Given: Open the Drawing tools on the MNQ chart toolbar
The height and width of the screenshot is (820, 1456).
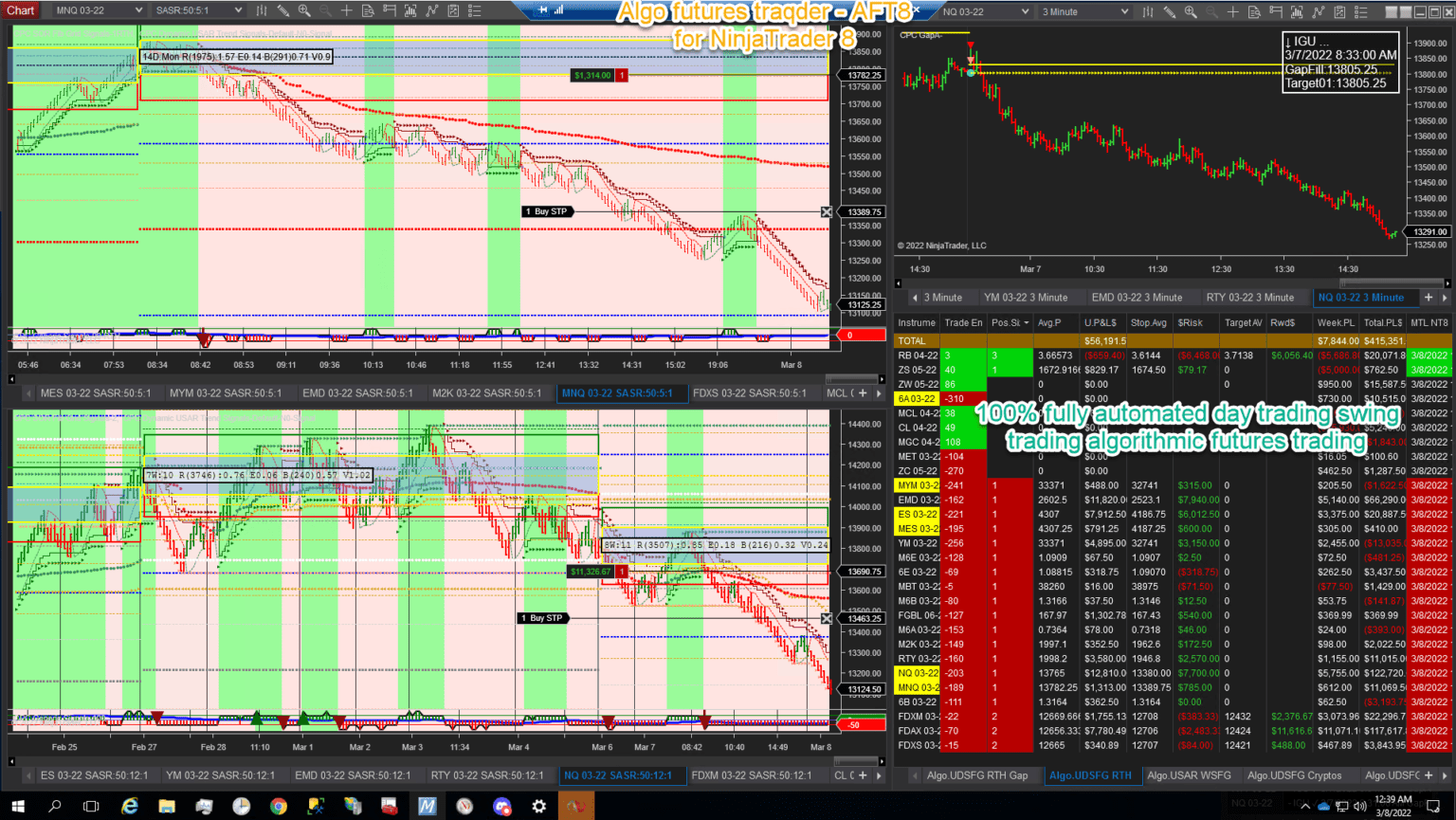Looking at the screenshot, I should coord(282,11).
